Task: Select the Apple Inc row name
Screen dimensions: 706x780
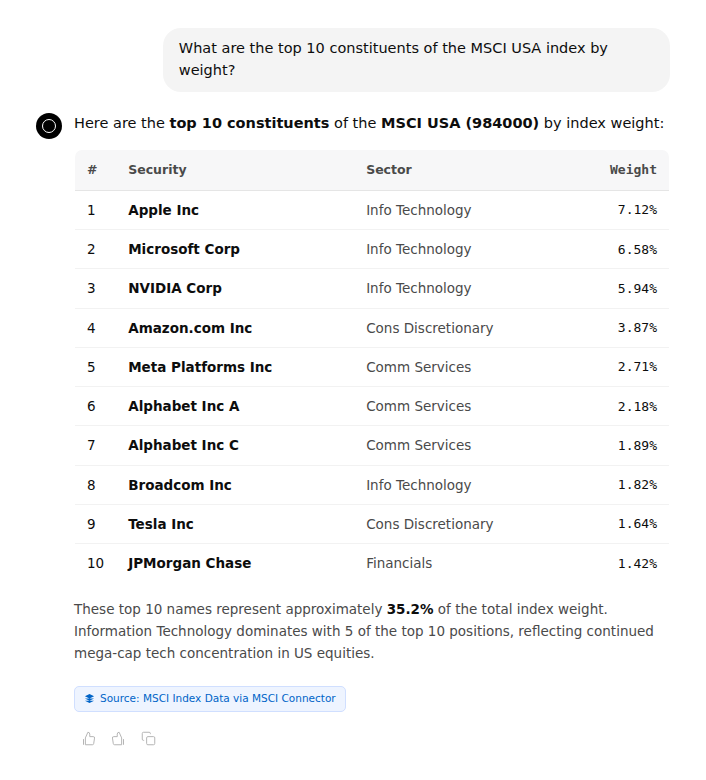Action: click(163, 210)
